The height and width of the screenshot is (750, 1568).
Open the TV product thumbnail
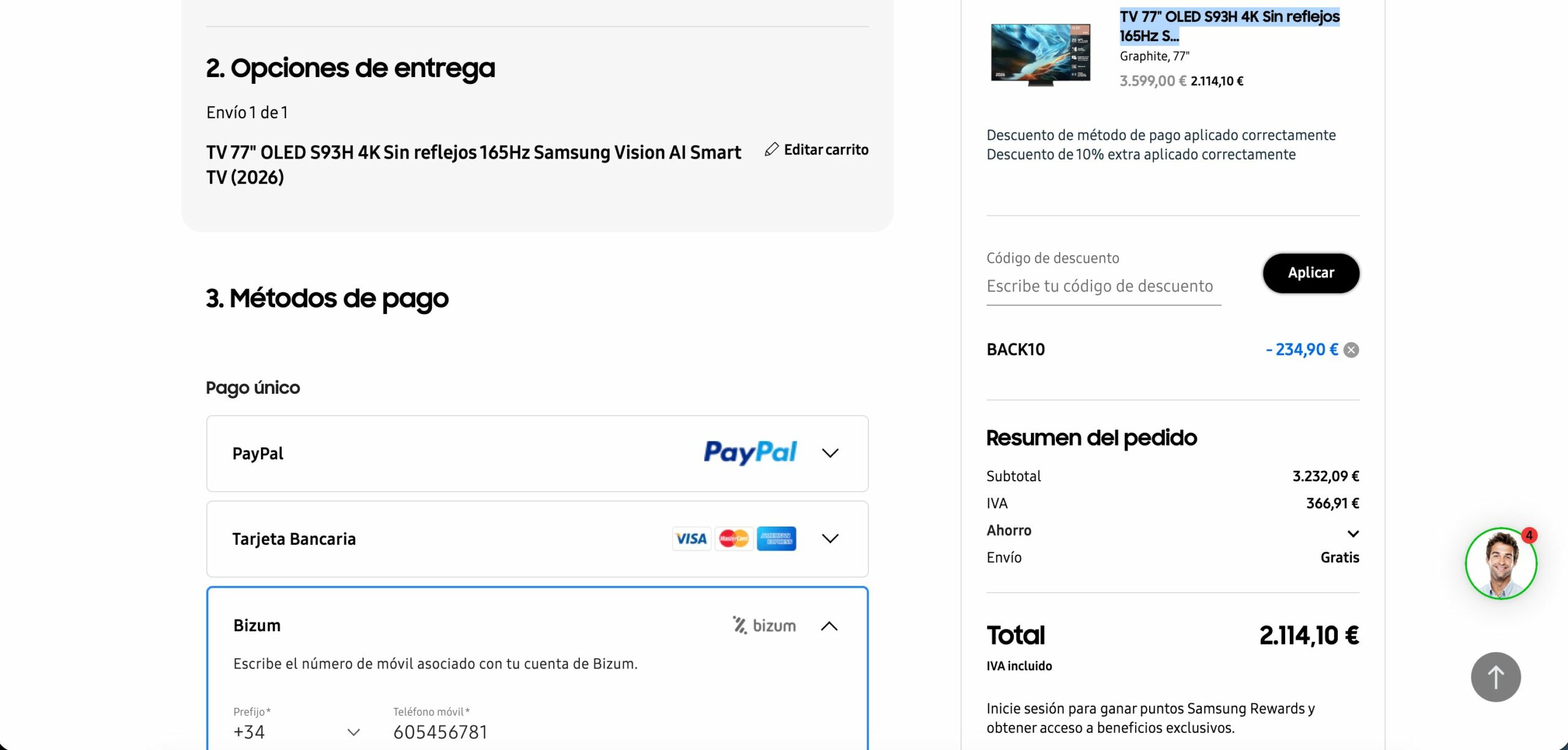click(x=1040, y=55)
